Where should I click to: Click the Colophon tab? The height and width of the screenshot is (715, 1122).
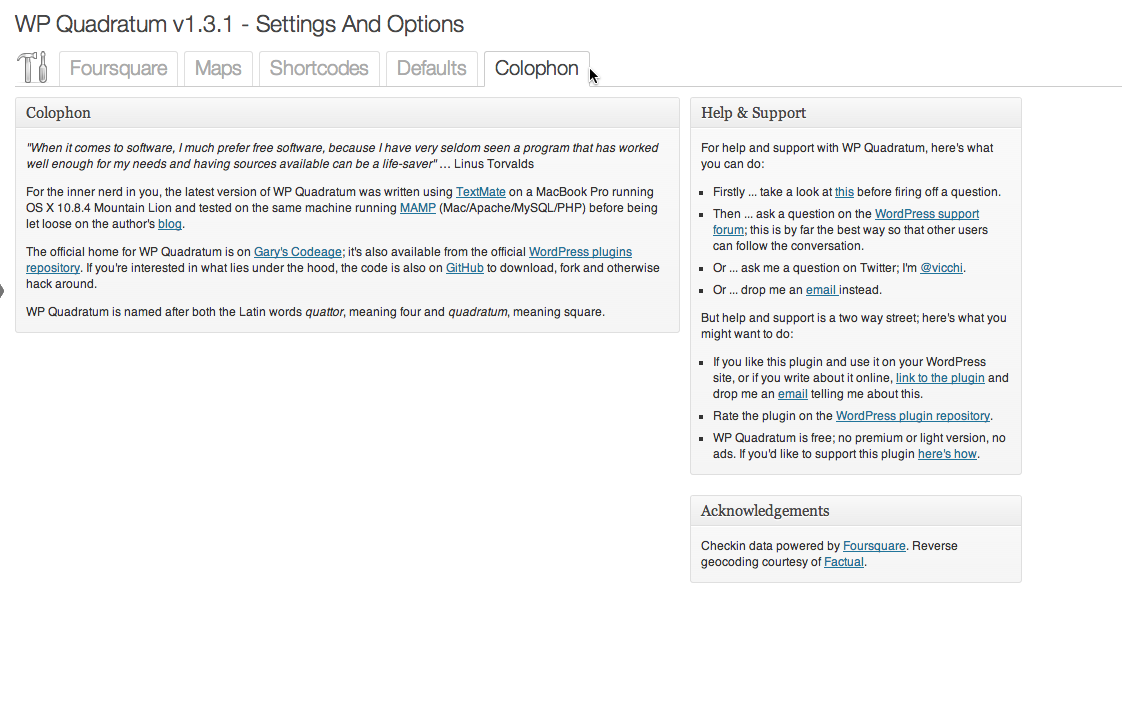click(x=537, y=69)
